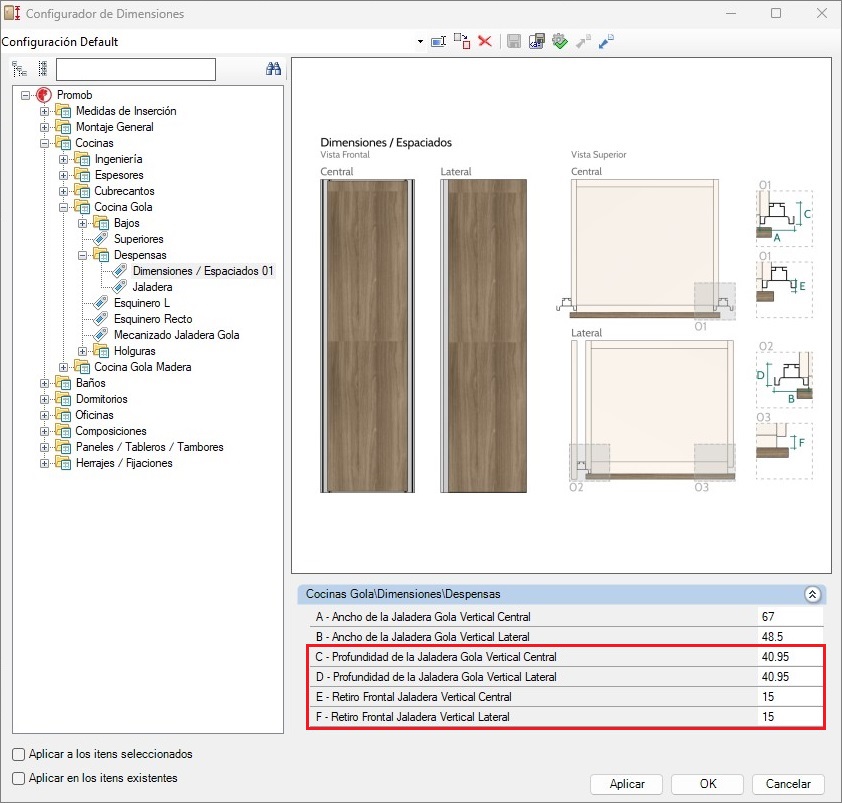Image resolution: width=842 pixels, height=803 pixels.
Task: Click the search text field above tree
Action: coord(136,69)
